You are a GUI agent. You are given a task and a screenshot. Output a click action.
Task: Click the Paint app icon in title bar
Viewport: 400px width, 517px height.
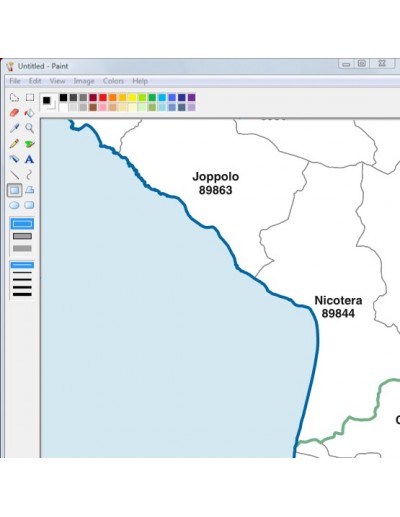tap(10, 66)
